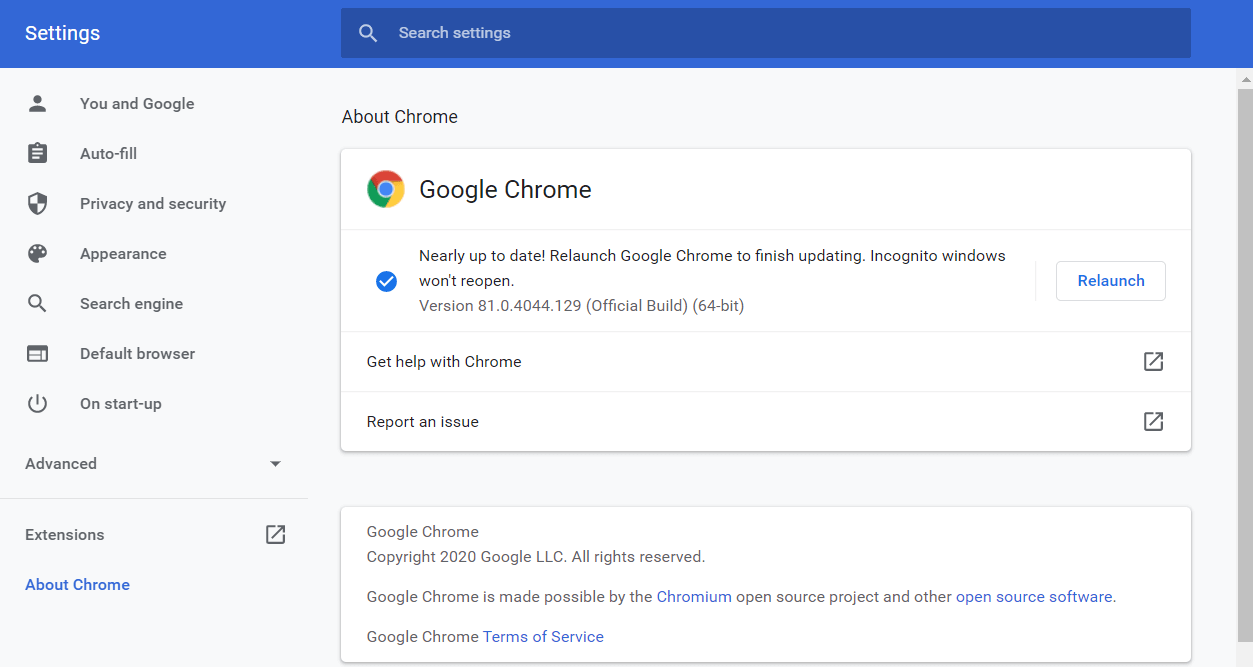Screen dimensions: 1253x667
Task: Click the person icon beside You and Google
Action: tap(37, 103)
